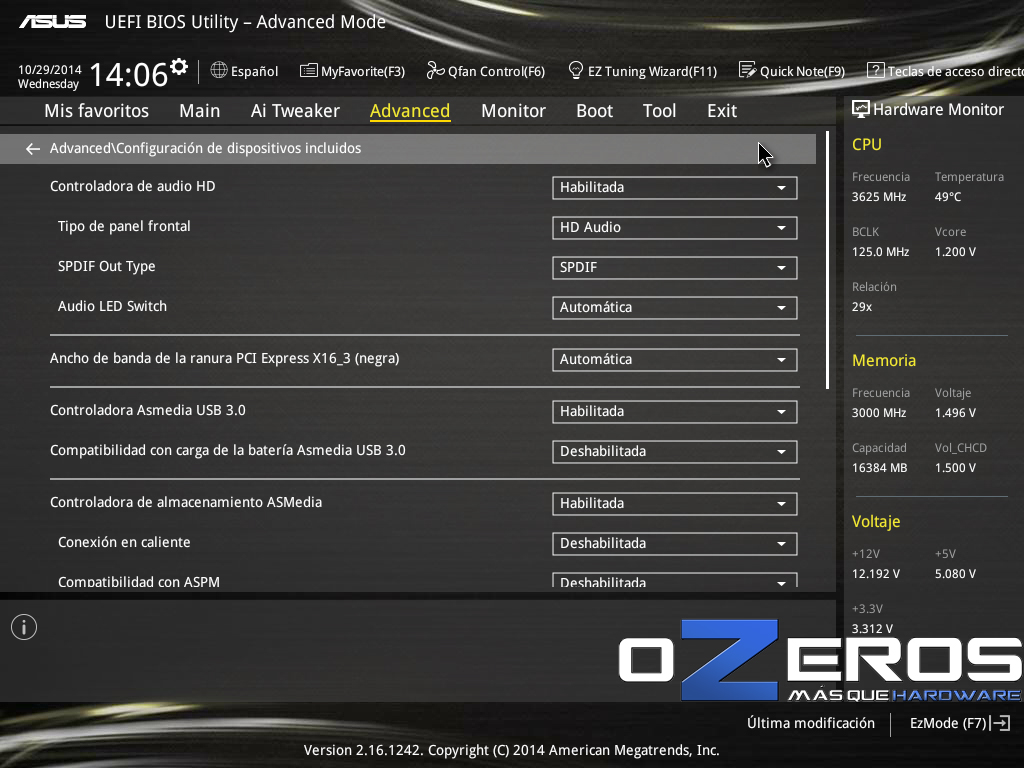This screenshot has height=768, width=1024.
Task: Click the settings gear icon beside the clock
Action: tap(179, 66)
